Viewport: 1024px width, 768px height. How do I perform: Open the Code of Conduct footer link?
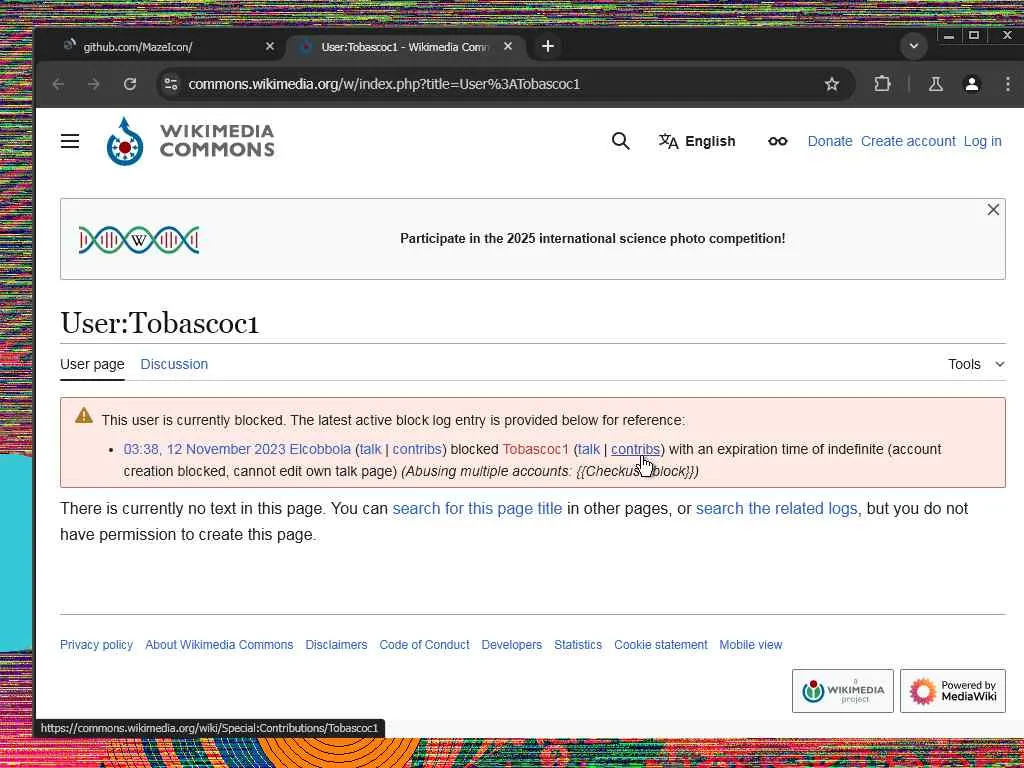click(424, 645)
